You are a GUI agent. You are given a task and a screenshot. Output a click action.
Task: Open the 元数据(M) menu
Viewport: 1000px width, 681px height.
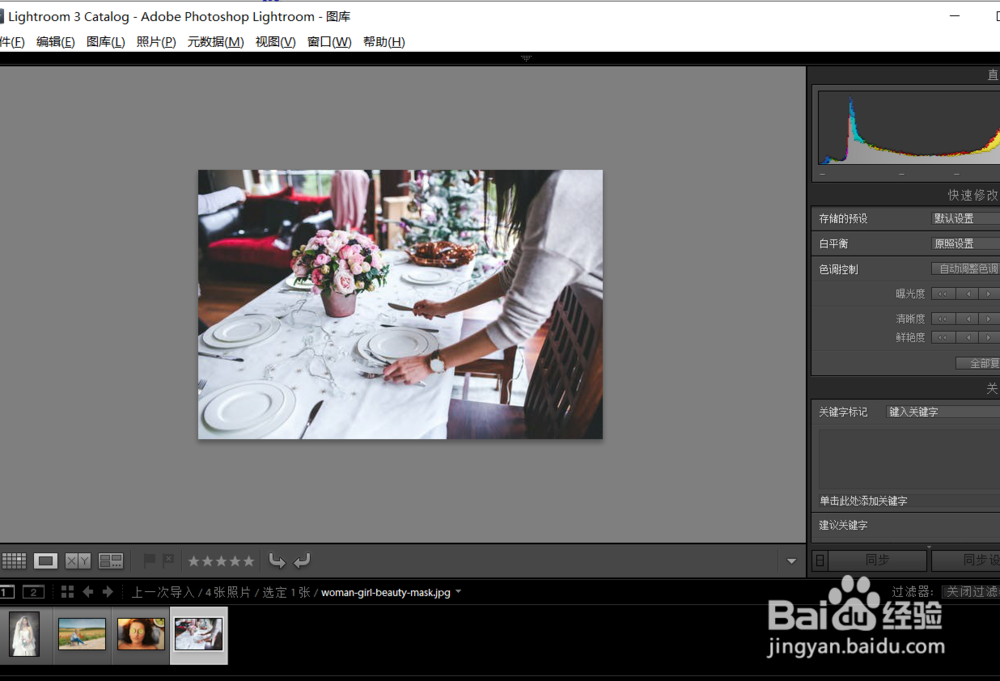point(216,42)
